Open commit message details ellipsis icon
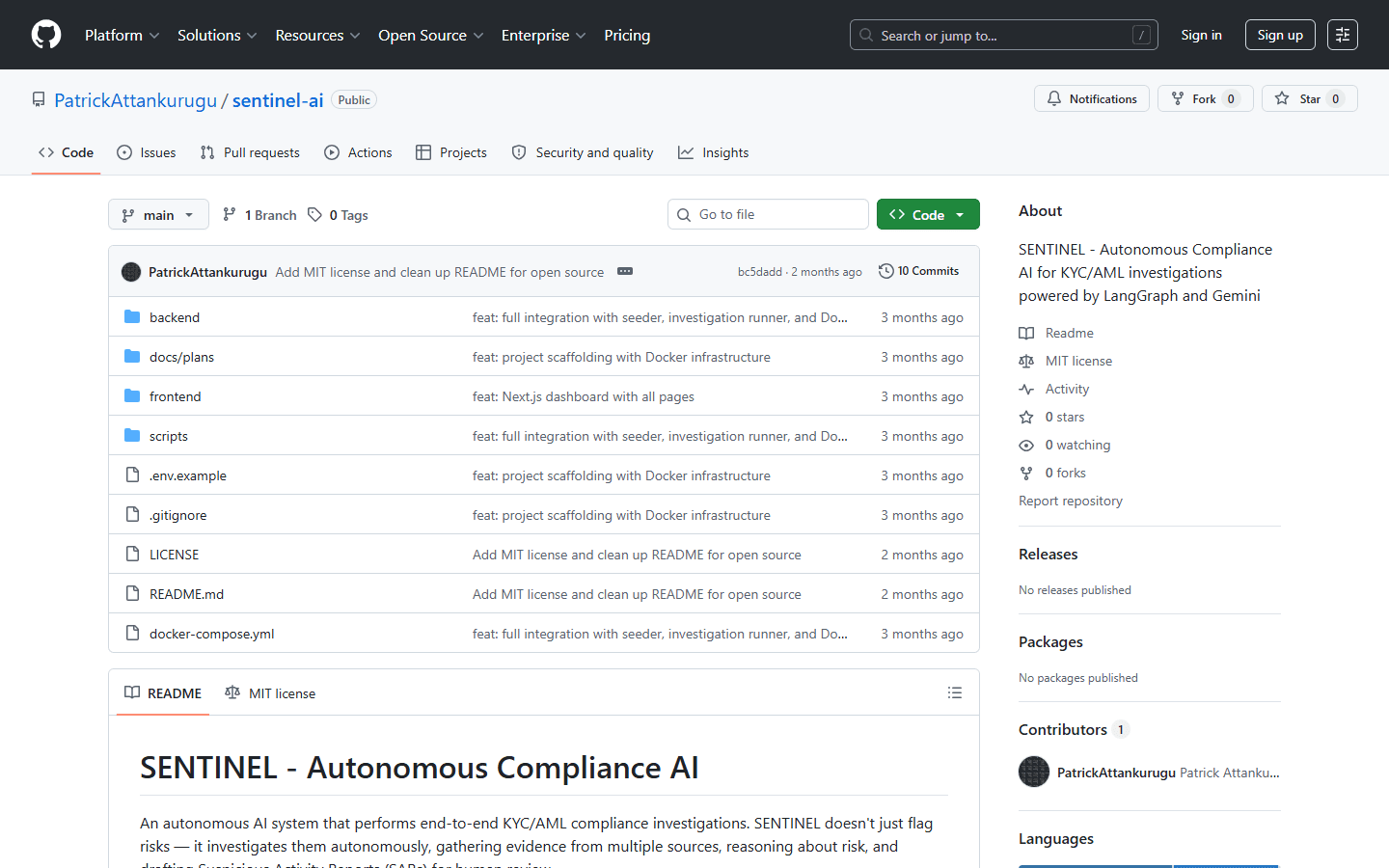 [x=625, y=271]
